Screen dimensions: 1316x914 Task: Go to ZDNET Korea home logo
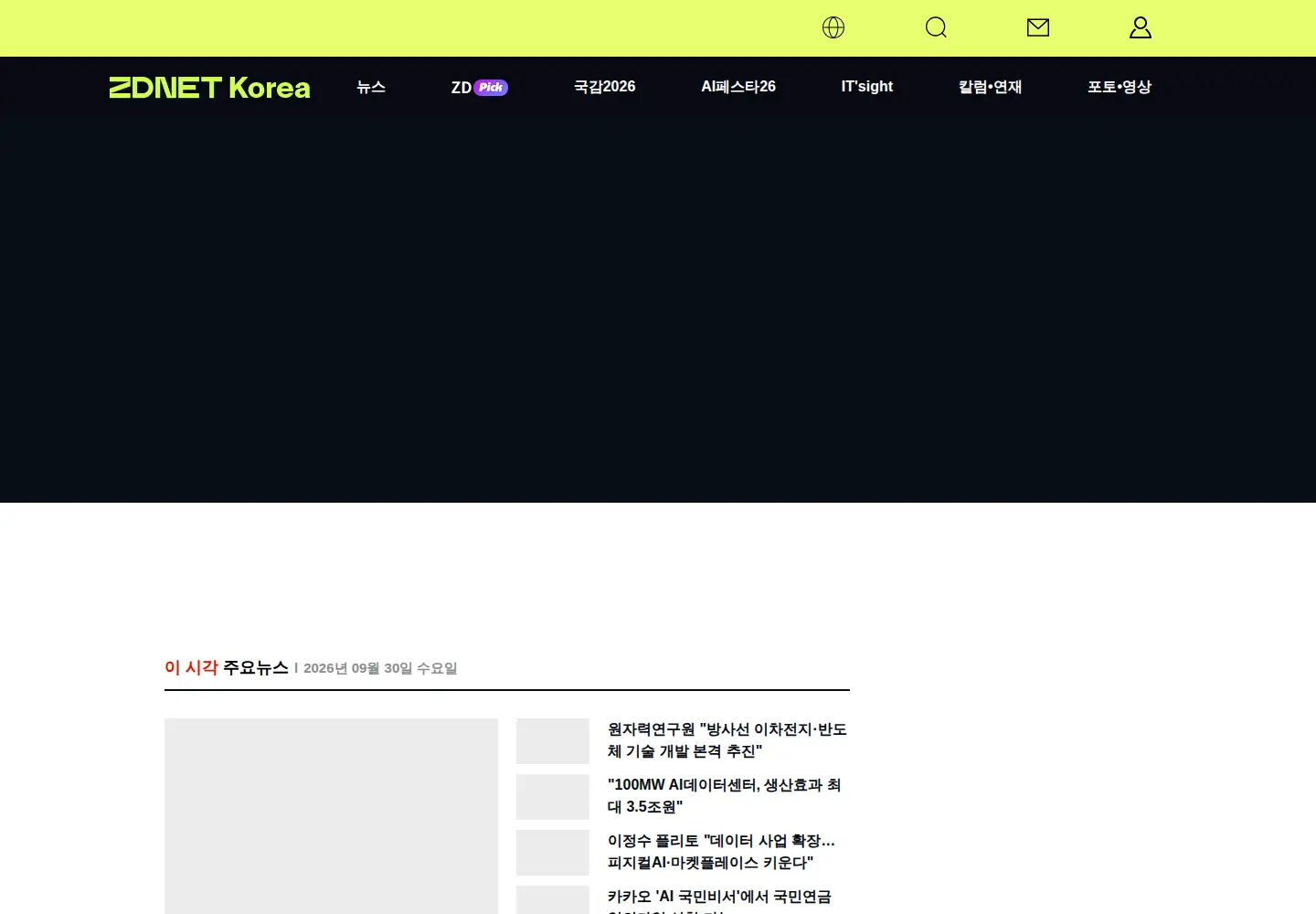coord(210,88)
